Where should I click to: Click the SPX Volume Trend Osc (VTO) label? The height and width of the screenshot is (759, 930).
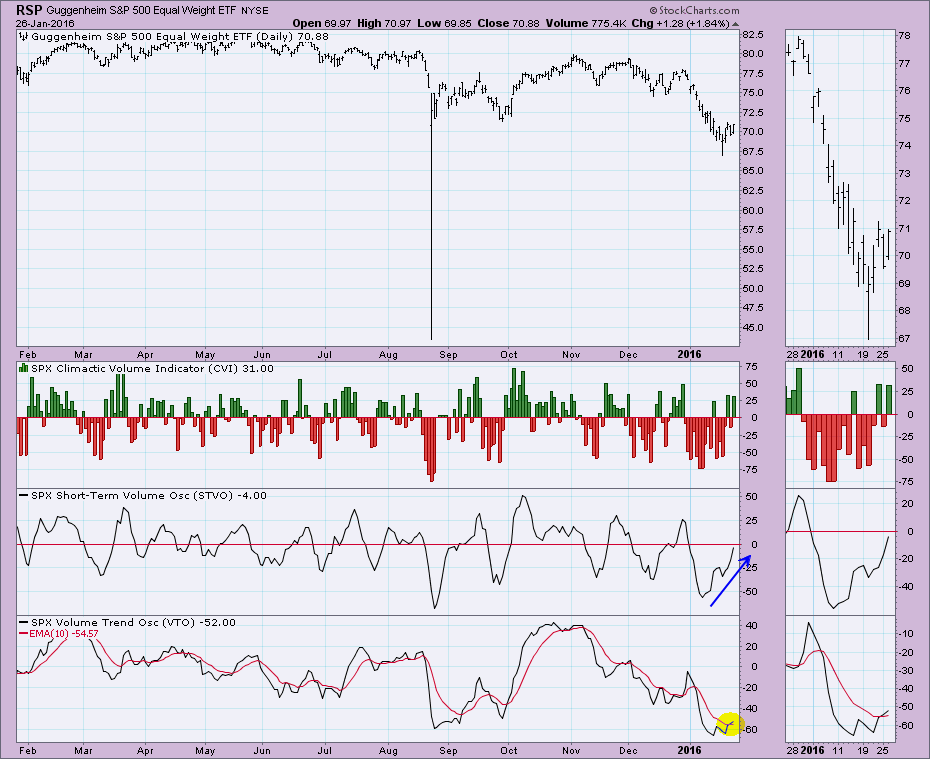tap(133, 622)
